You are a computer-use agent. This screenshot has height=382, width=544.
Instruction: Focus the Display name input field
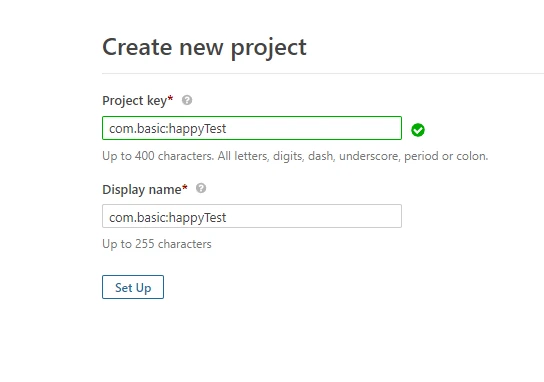pos(252,216)
